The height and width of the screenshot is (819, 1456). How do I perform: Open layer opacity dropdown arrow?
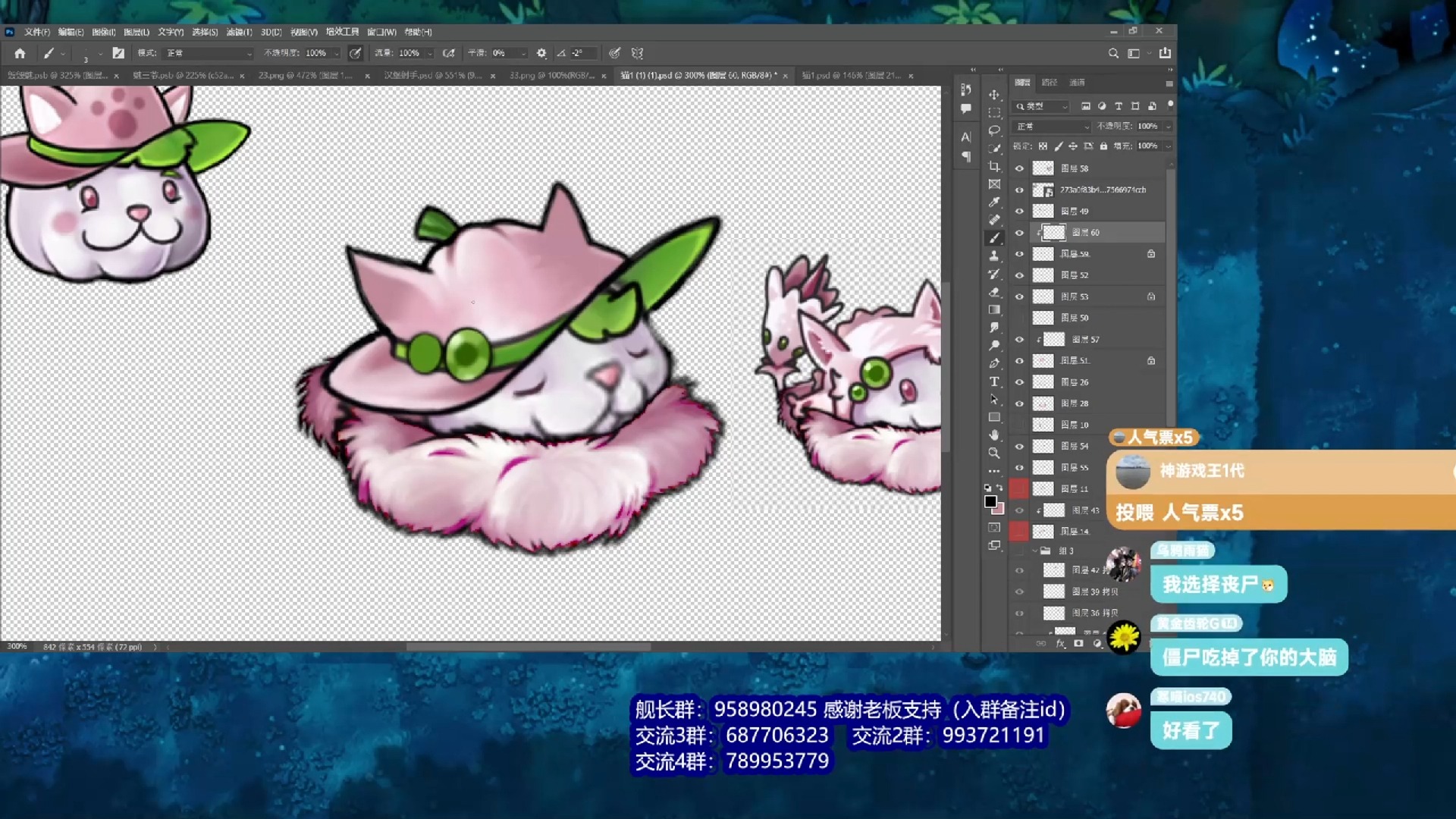pyautogui.click(x=1168, y=126)
